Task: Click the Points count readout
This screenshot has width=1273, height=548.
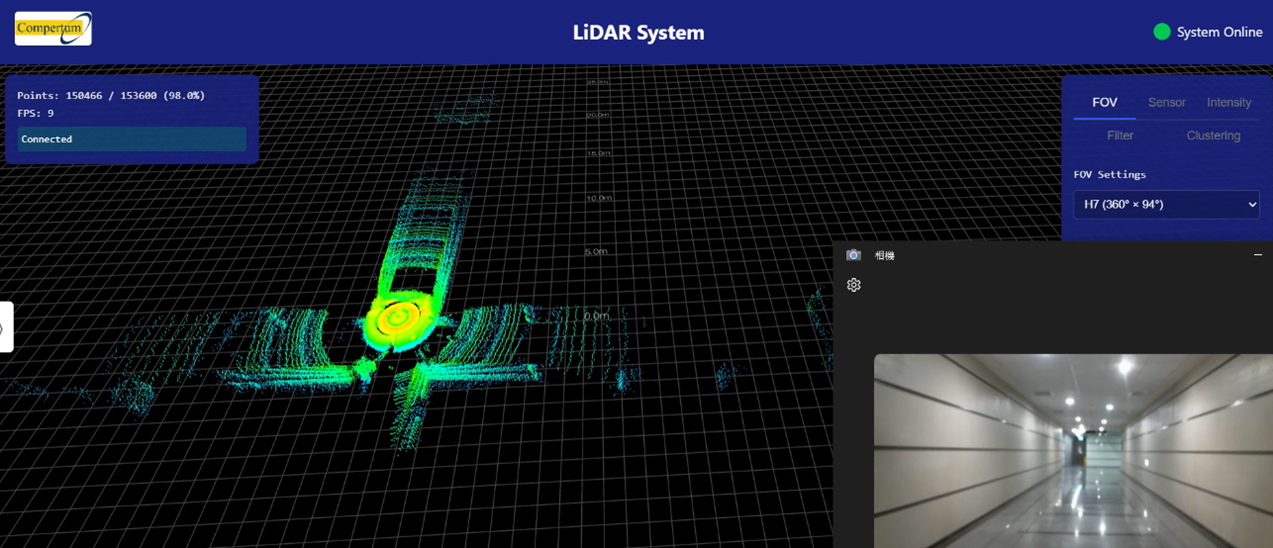Action: click(111, 96)
